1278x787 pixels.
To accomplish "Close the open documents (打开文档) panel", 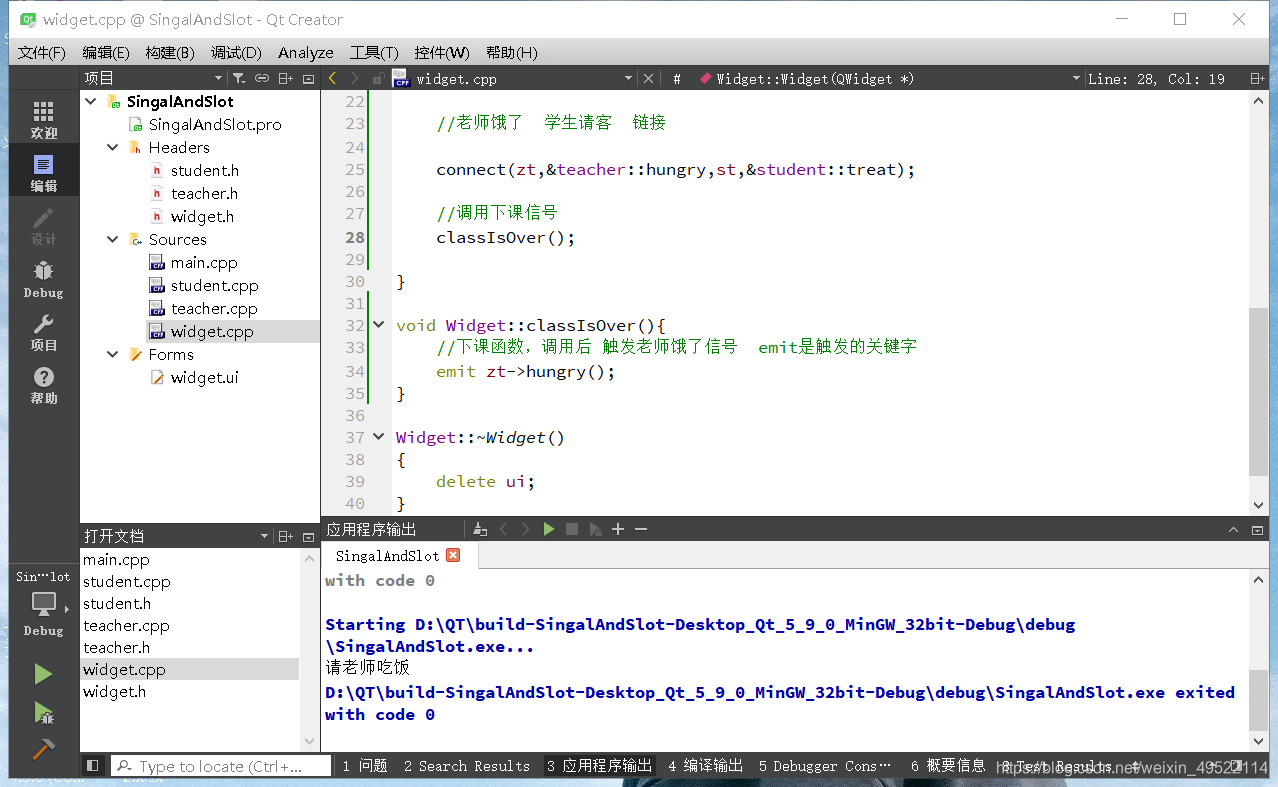I will point(308,536).
